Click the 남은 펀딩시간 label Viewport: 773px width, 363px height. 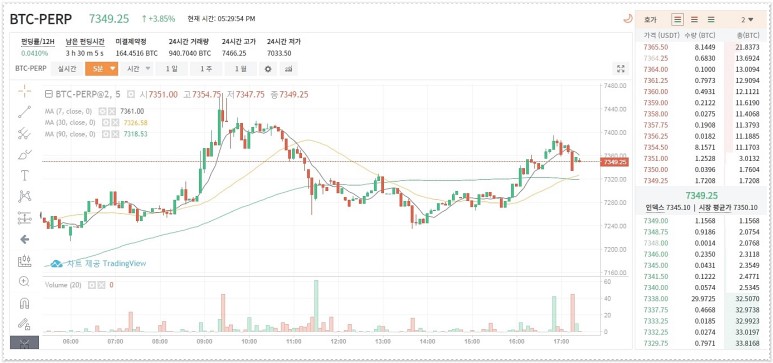coord(84,42)
